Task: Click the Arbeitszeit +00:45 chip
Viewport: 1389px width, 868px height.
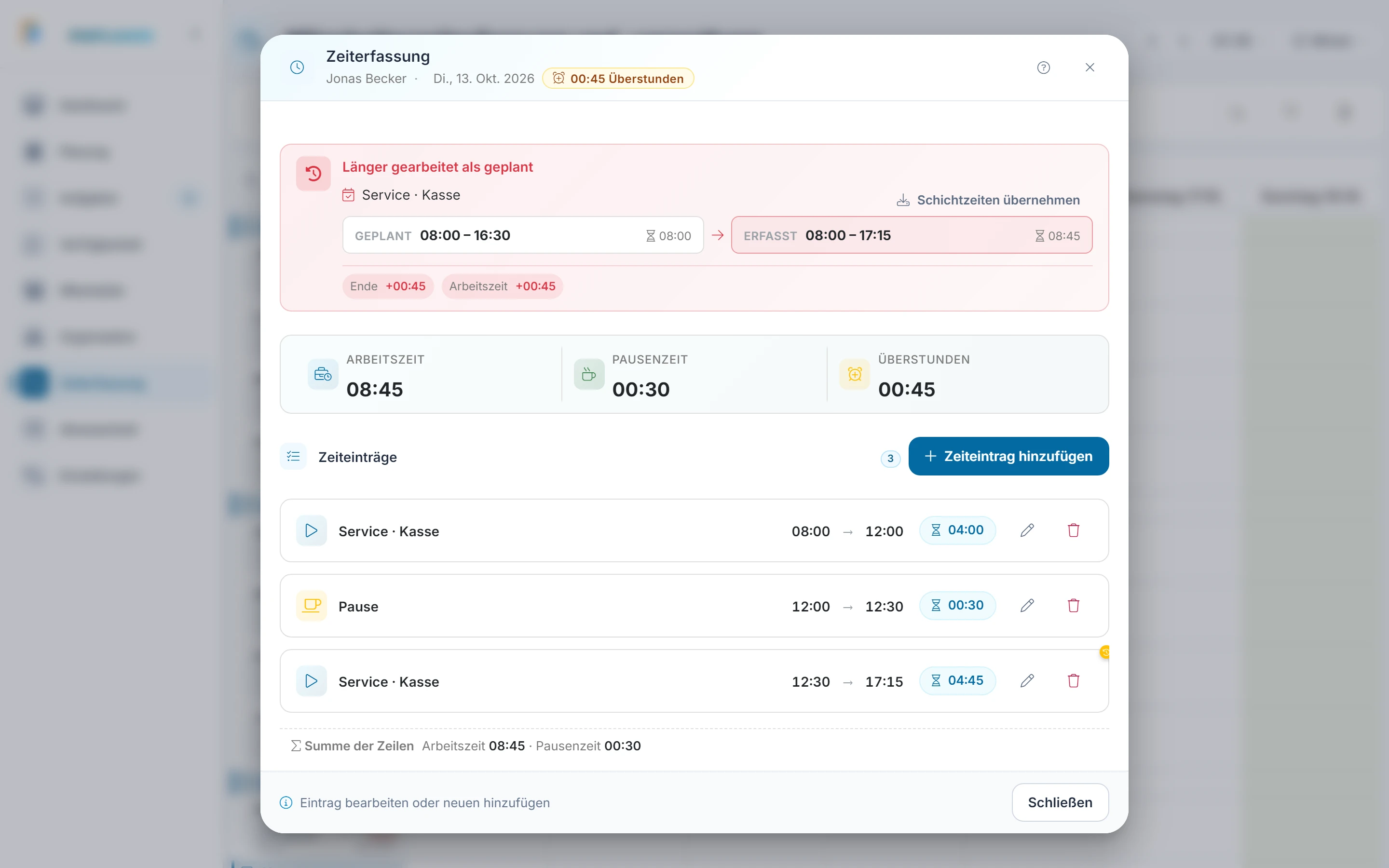Action: [x=502, y=286]
